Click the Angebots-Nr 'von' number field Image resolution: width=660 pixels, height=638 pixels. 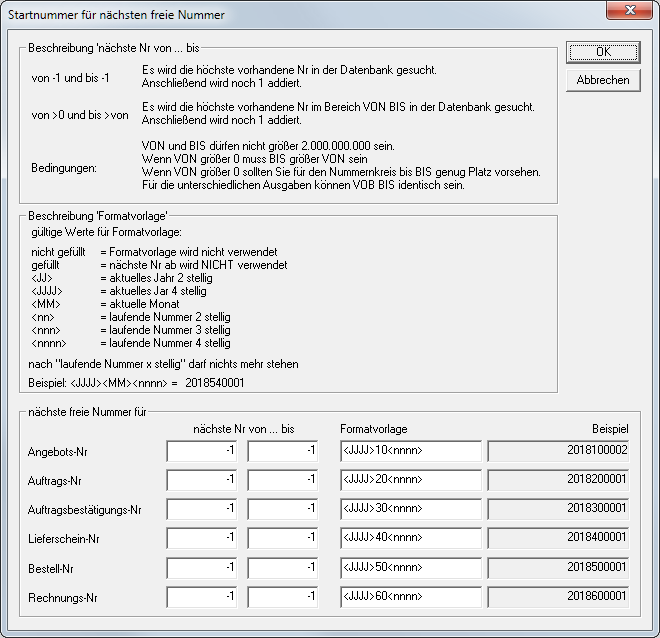(202, 451)
